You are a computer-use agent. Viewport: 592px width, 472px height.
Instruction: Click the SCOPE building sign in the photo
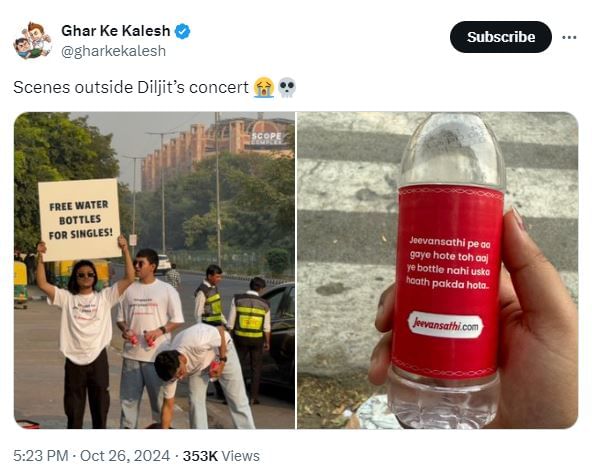pyautogui.click(x=267, y=138)
